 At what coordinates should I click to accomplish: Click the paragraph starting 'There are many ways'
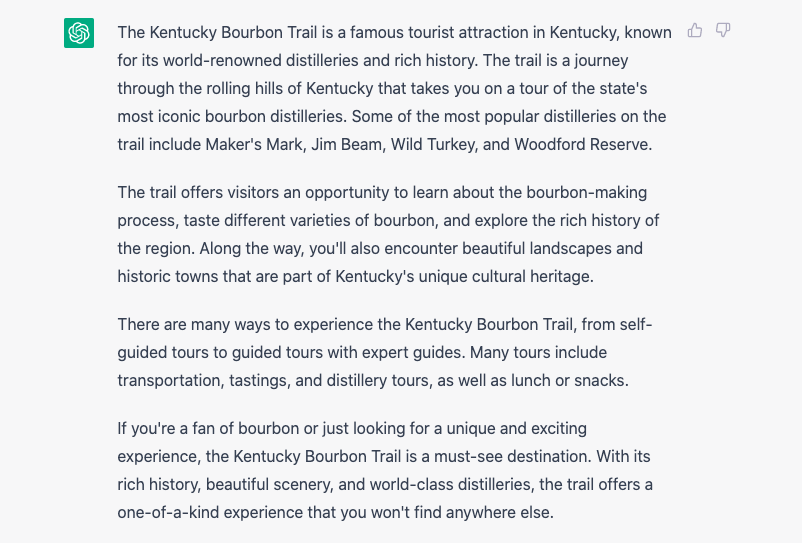tap(385, 352)
